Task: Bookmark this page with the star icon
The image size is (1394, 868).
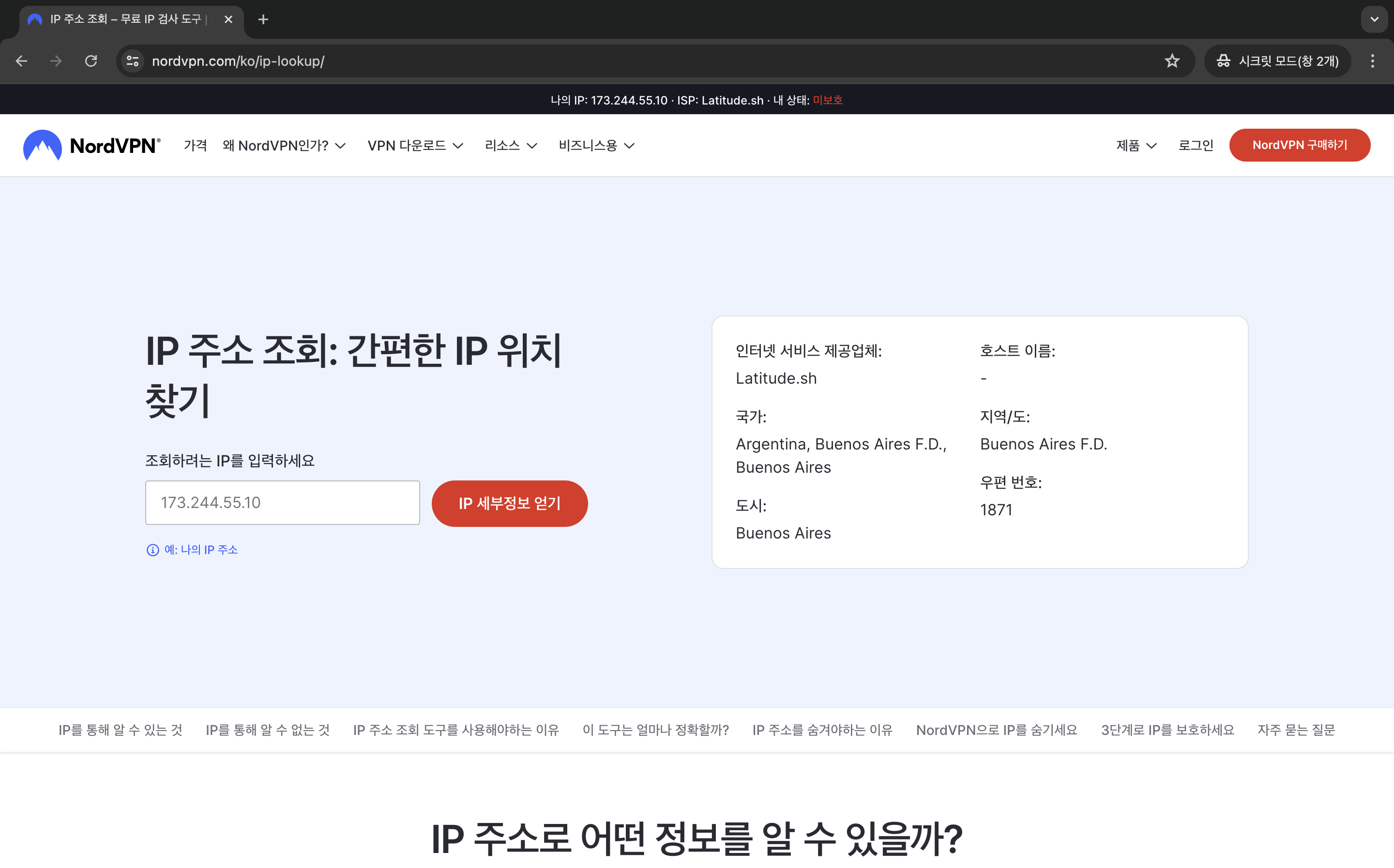Action: point(1172,61)
